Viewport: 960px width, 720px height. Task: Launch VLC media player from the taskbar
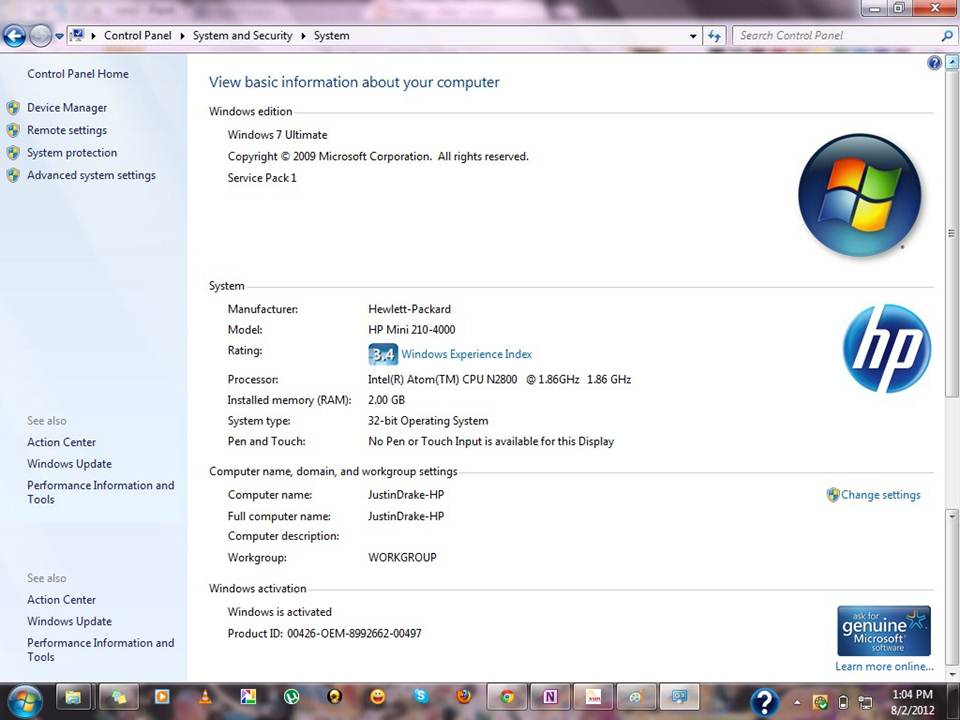(206, 697)
